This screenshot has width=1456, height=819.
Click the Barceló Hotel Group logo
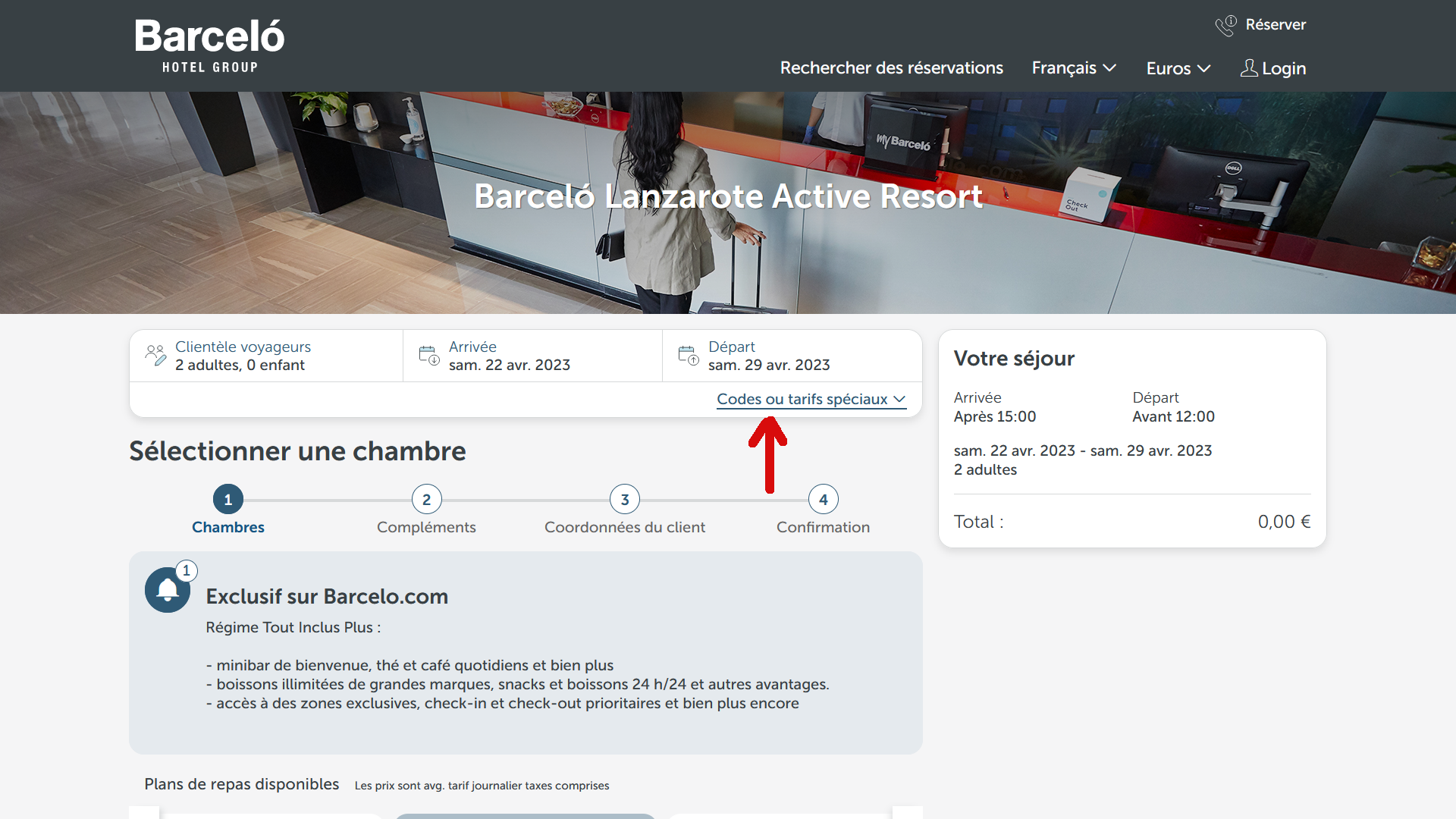tap(209, 46)
